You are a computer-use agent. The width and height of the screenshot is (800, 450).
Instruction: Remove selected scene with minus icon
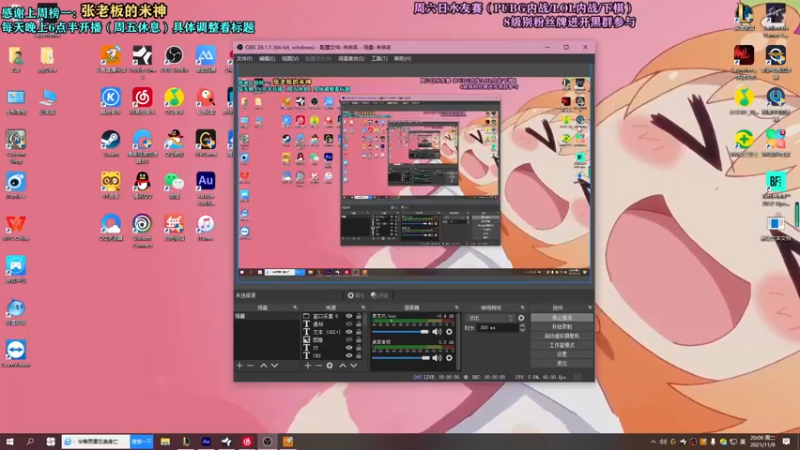pos(251,365)
